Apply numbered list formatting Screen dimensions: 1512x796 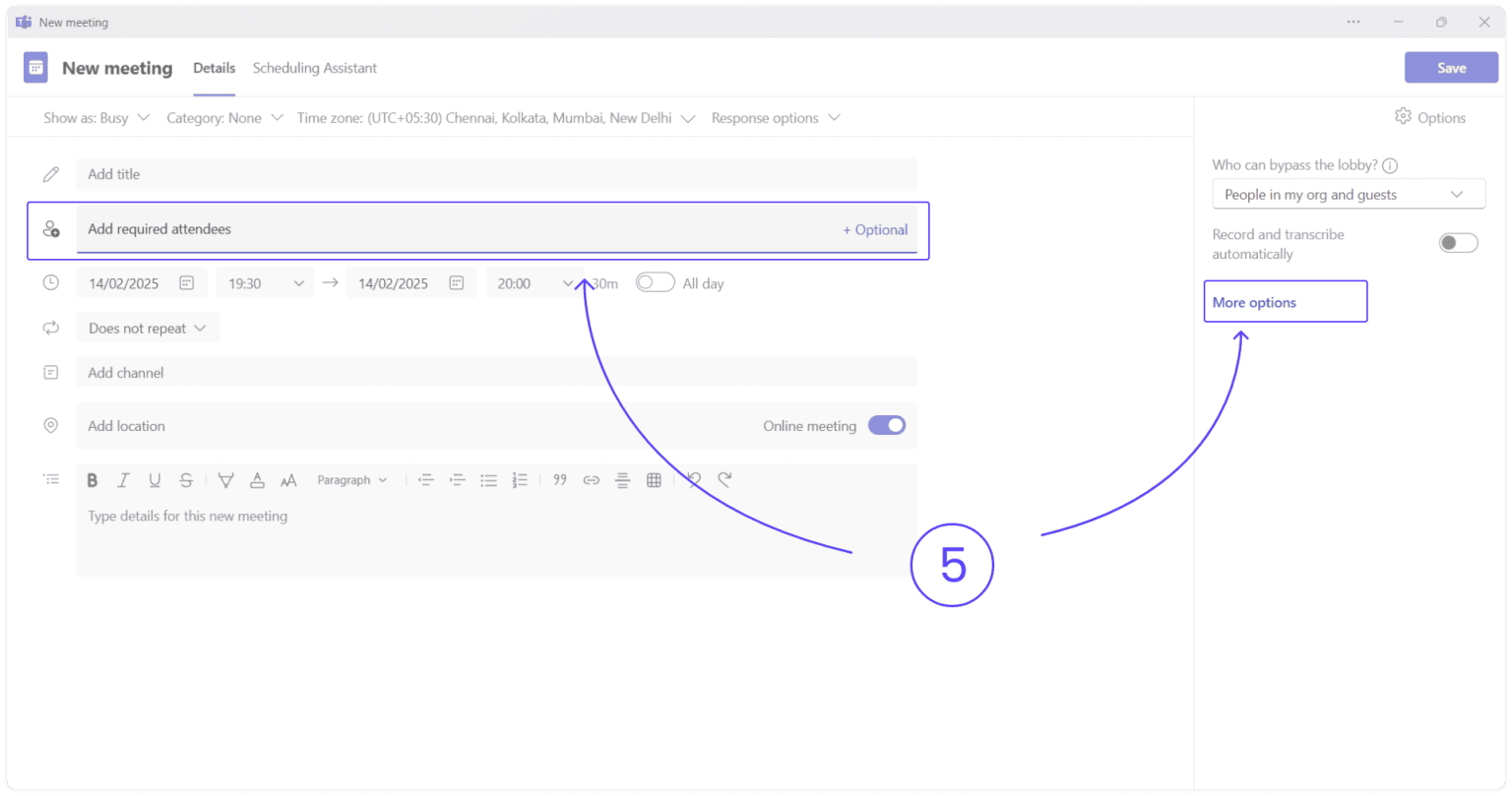point(521,479)
